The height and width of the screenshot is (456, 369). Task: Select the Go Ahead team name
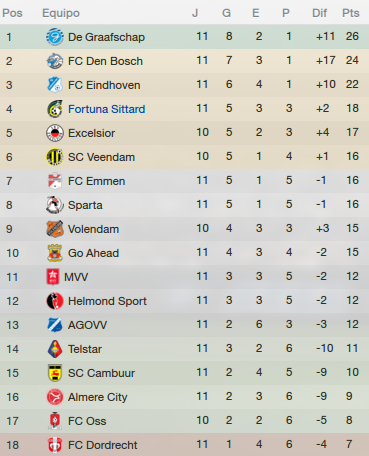pos(93,253)
